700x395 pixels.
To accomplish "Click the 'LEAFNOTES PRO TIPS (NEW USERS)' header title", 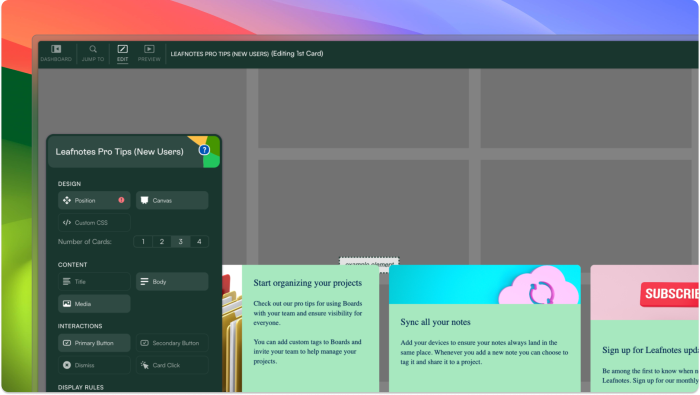I will click(220, 54).
